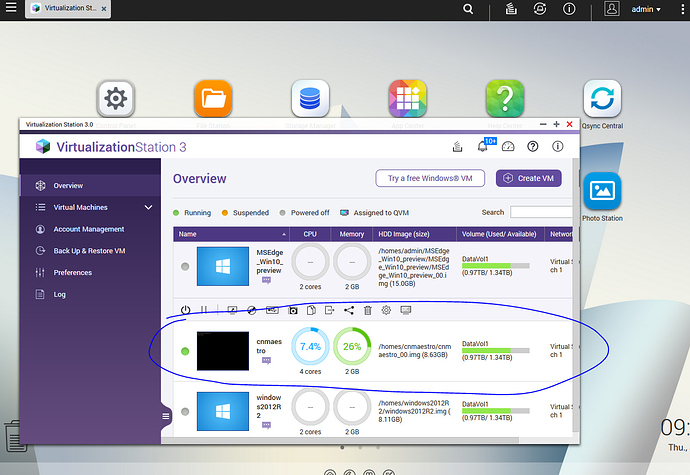Click QTS top bar info icon
Image resolution: width=690 pixels, height=475 pixels.
[569, 9]
